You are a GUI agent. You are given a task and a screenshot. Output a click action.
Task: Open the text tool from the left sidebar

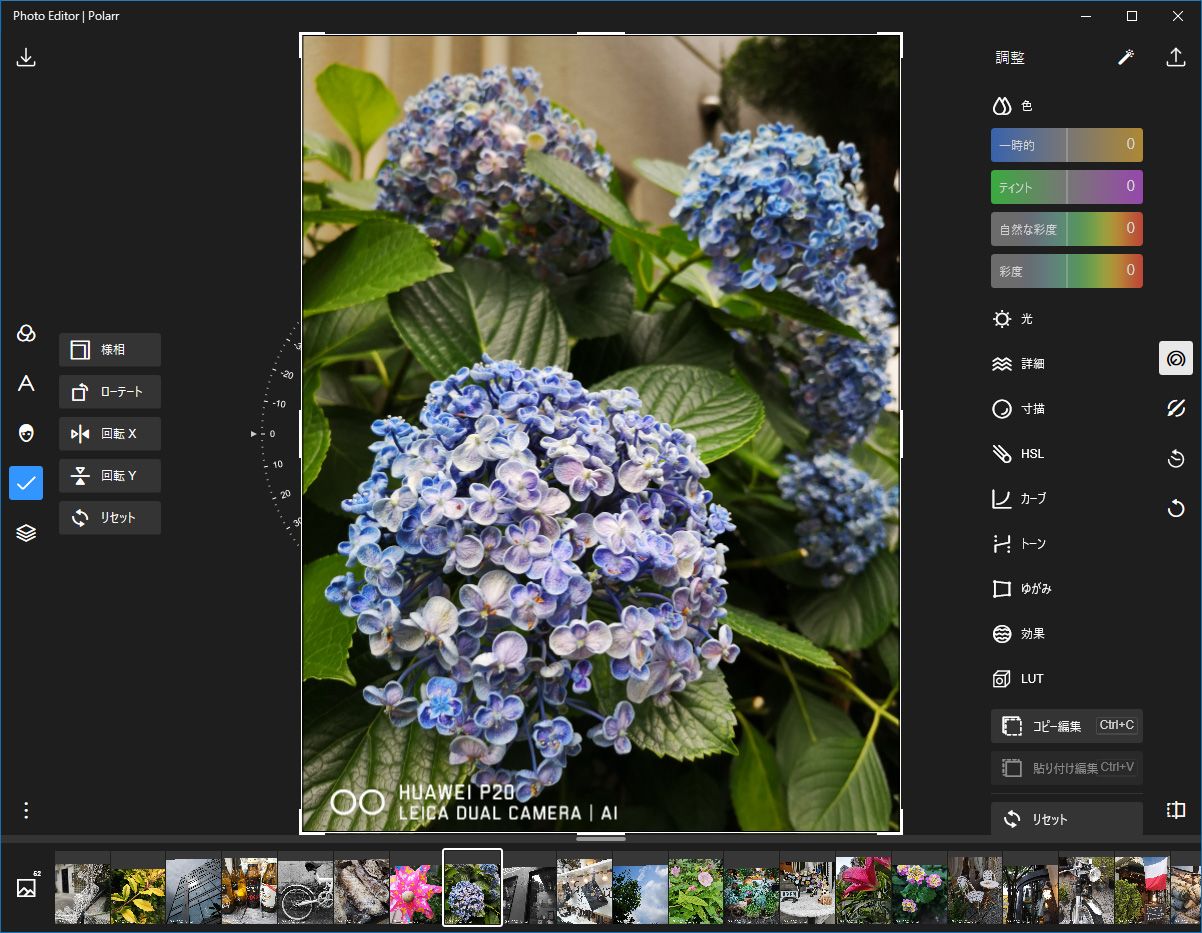tap(26, 383)
